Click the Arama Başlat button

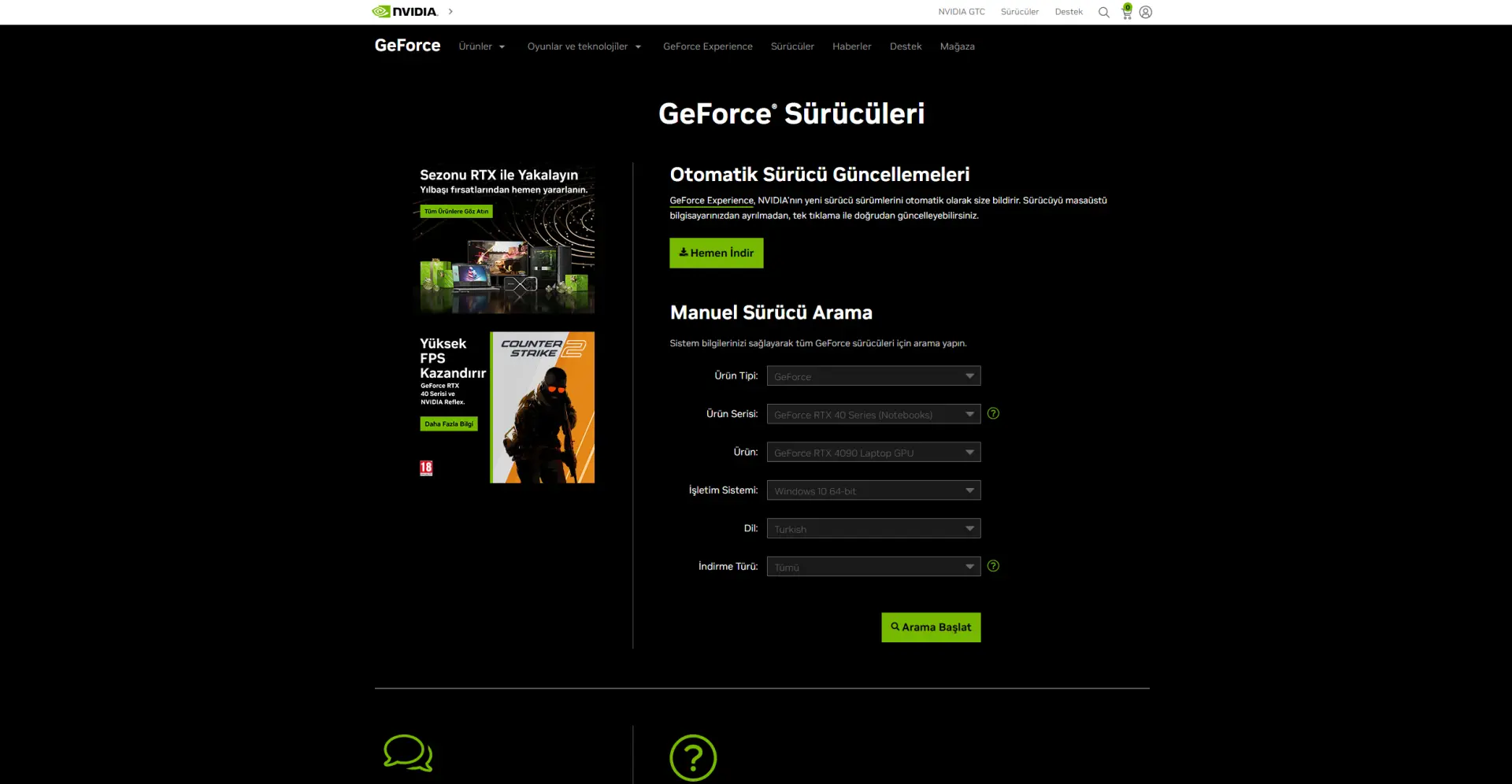(x=931, y=627)
